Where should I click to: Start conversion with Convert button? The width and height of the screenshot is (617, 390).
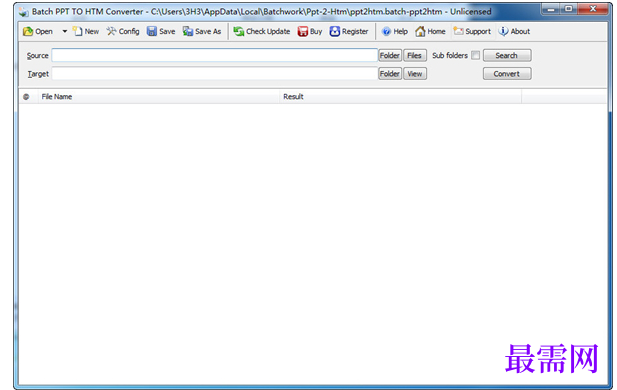507,74
